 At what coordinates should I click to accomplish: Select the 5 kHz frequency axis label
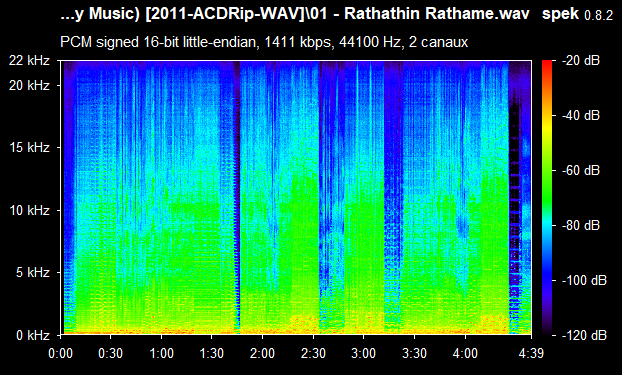(33, 272)
